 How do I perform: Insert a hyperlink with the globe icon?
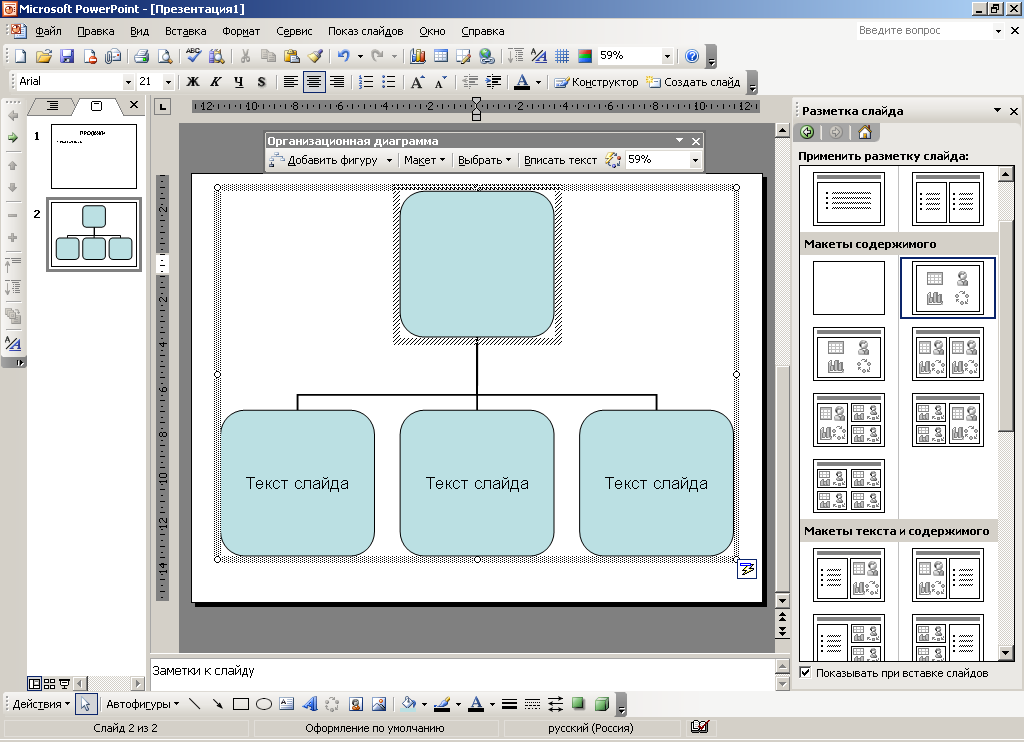[x=487, y=56]
